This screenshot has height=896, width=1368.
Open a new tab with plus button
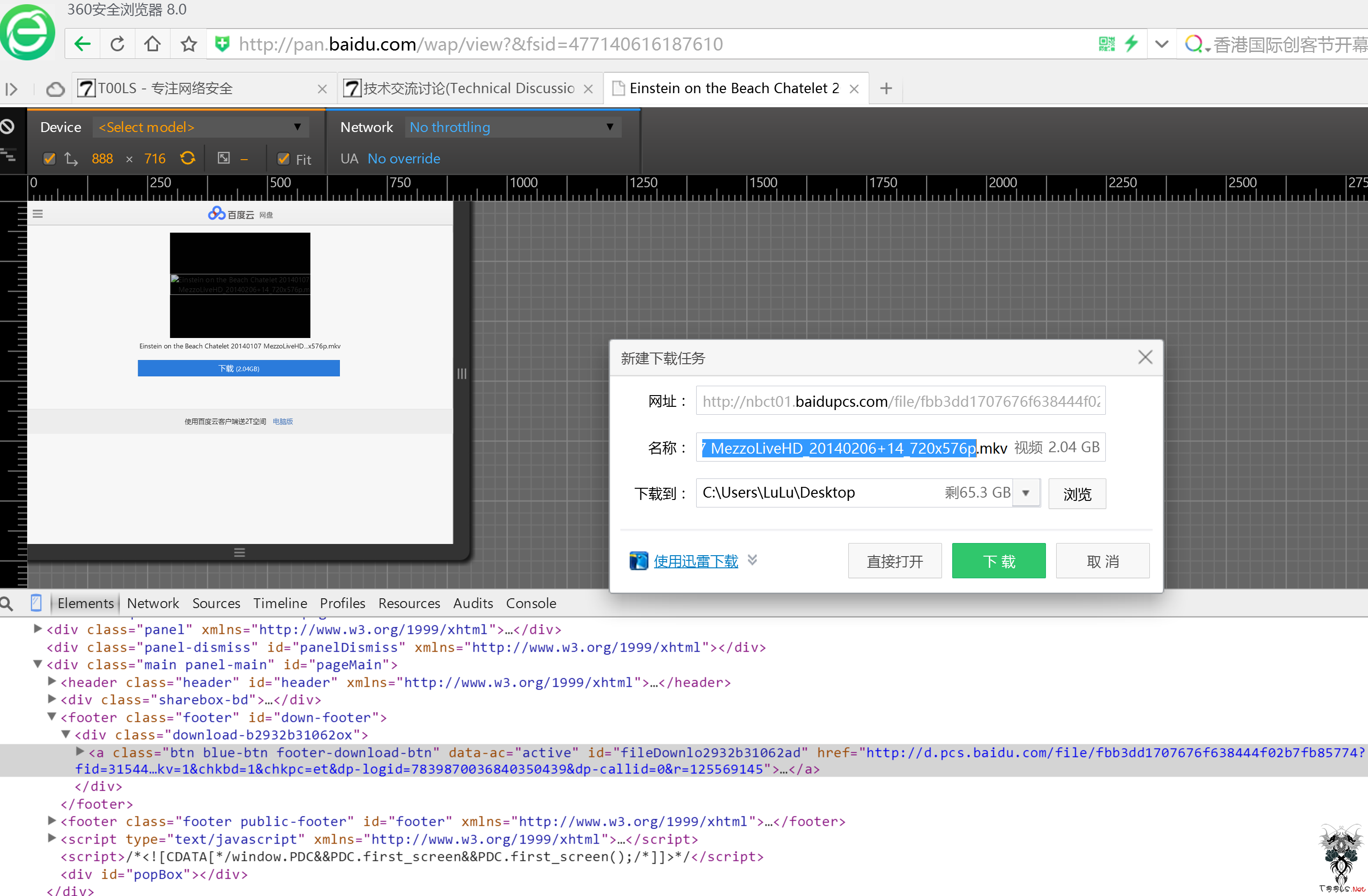(886, 88)
